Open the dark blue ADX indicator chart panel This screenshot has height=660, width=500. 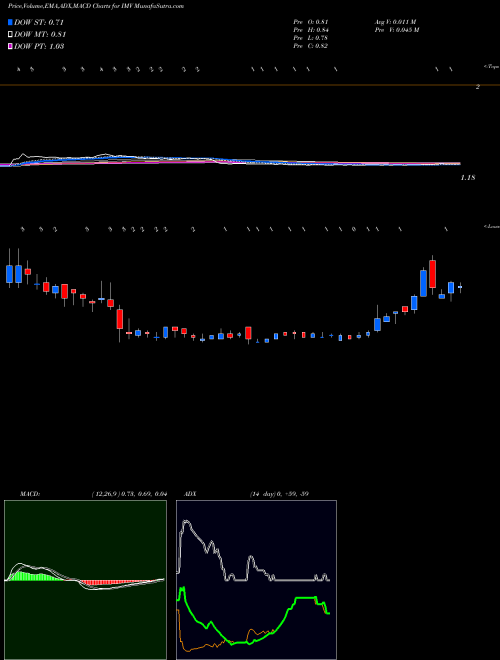256,580
